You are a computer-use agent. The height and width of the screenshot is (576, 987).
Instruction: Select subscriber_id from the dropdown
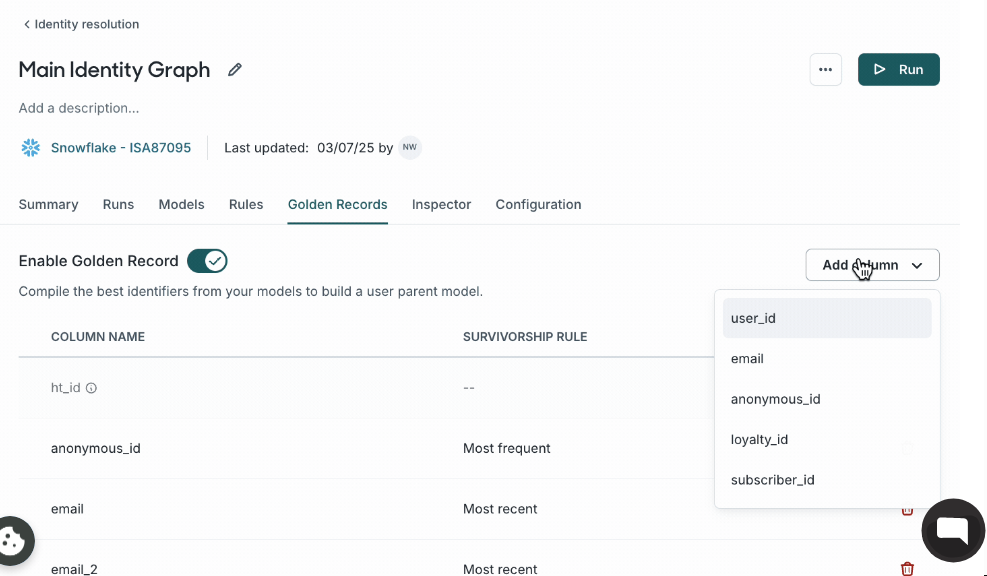click(x=826, y=480)
